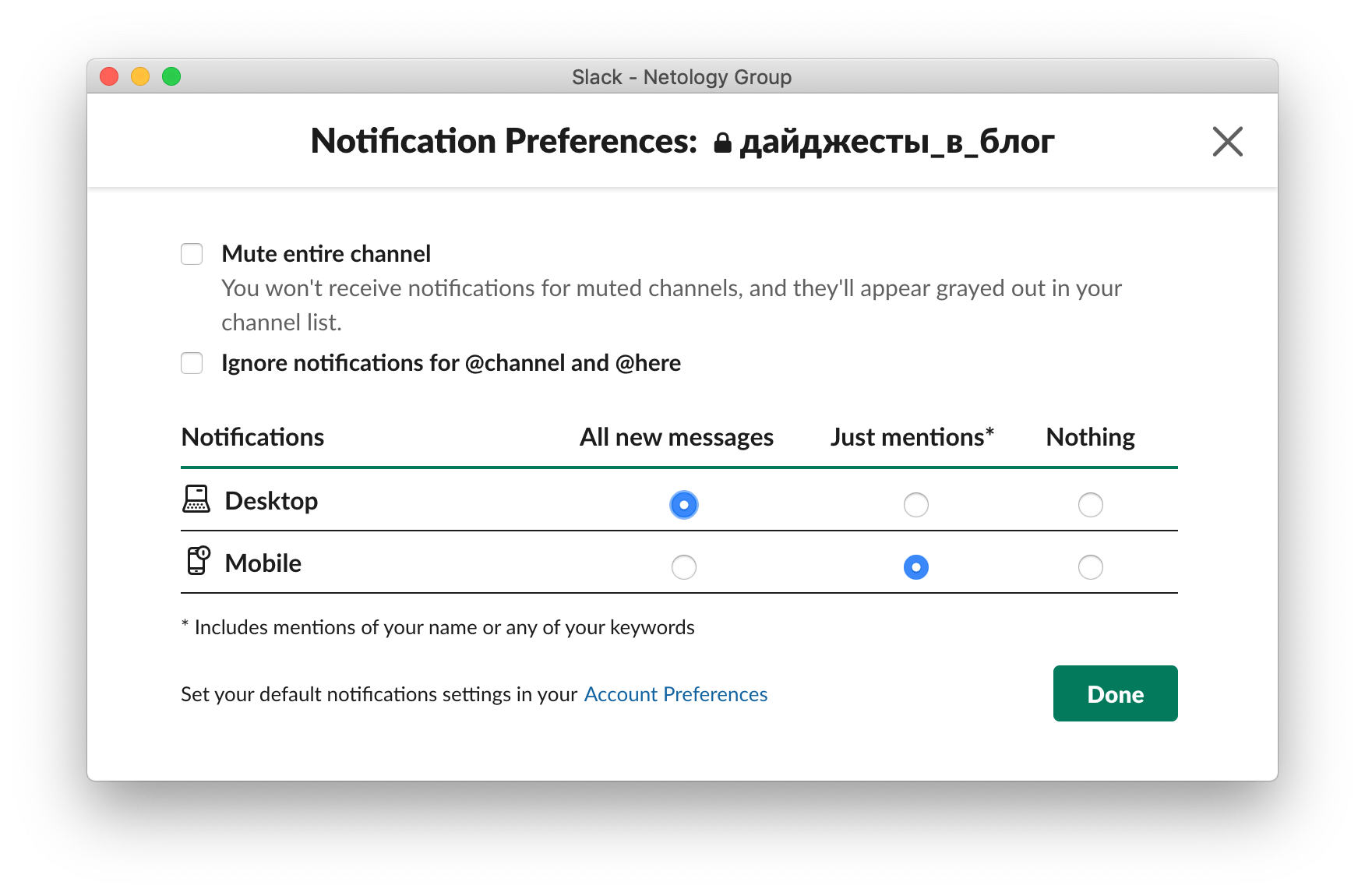Set Mobile notifications to Nothing
The image size is (1365, 896).
pyautogui.click(x=1091, y=567)
